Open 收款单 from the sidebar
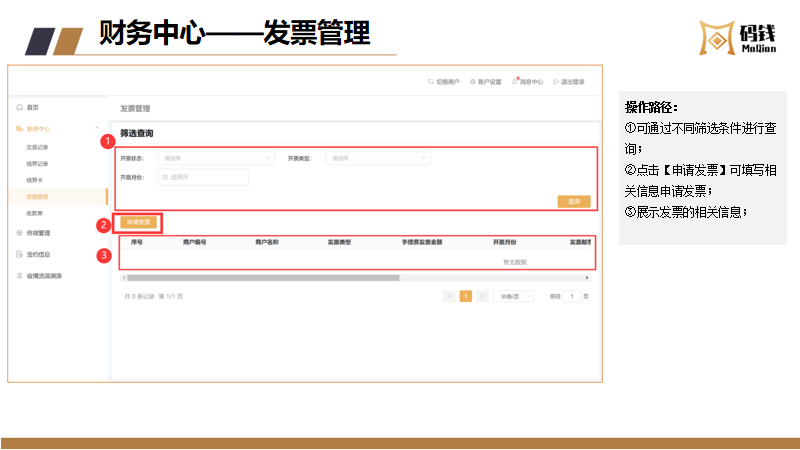The width and height of the screenshot is (800, 450). (x=34, y=212)
